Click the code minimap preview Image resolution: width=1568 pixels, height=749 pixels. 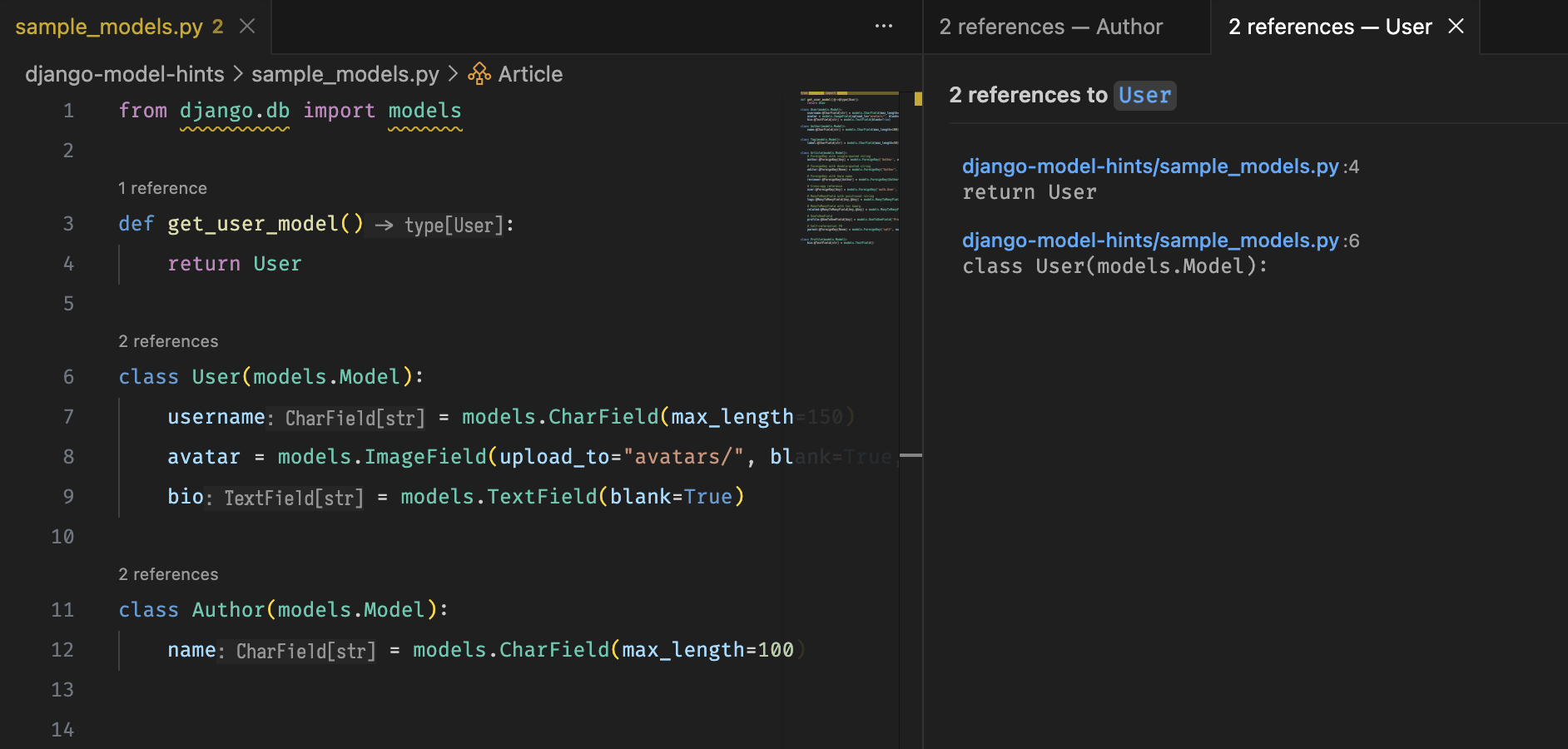point(849,167)
